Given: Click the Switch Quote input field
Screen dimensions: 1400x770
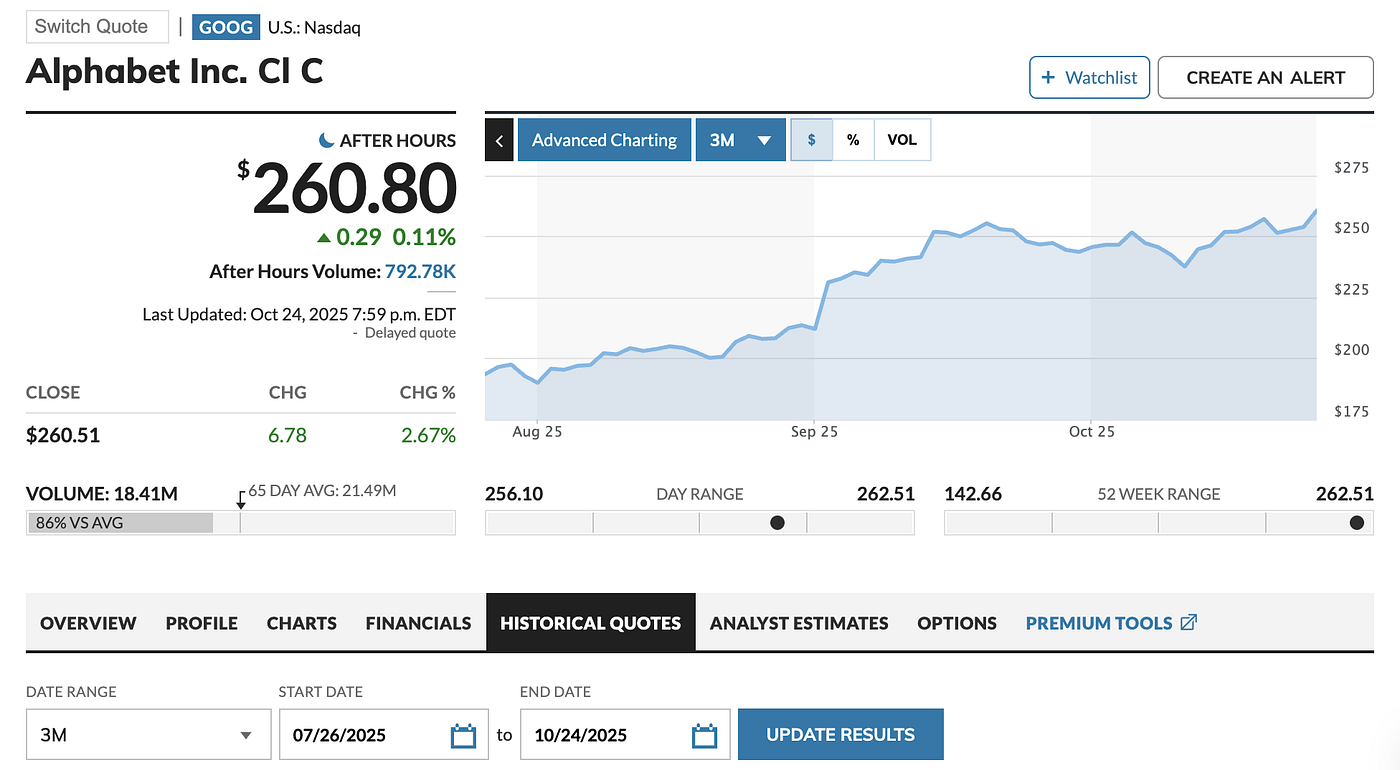Looking at the screenshot, I should (96, 27).
